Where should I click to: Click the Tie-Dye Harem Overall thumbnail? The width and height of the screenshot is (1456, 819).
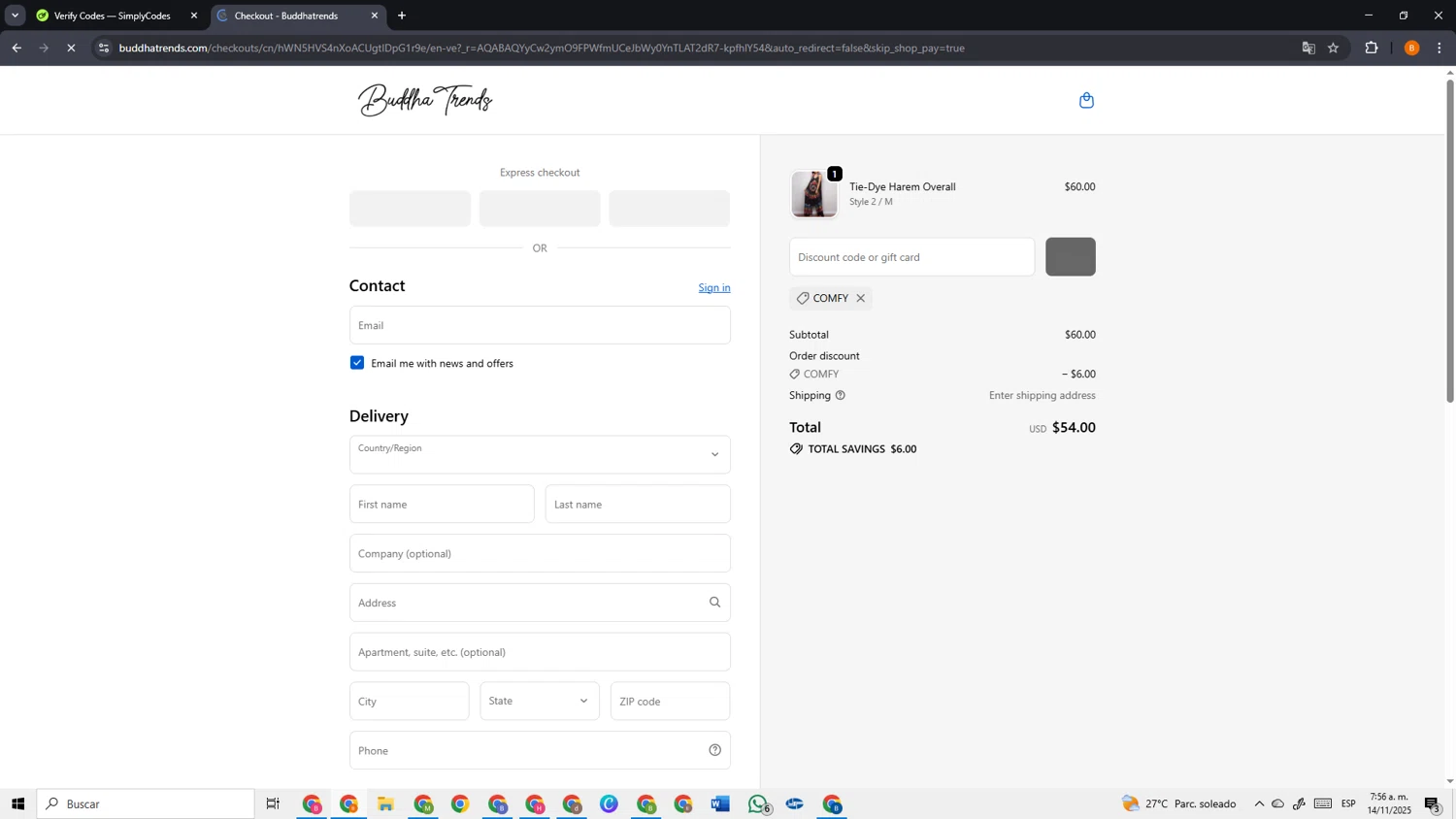click(x=813, y=194)
